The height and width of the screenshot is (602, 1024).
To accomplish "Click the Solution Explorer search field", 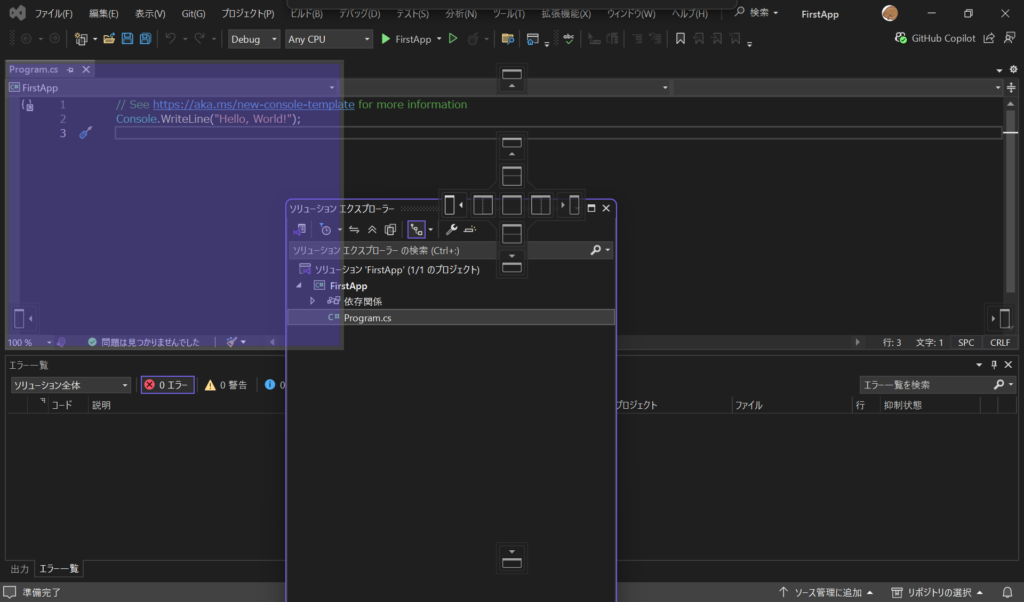I will (438, 250).
